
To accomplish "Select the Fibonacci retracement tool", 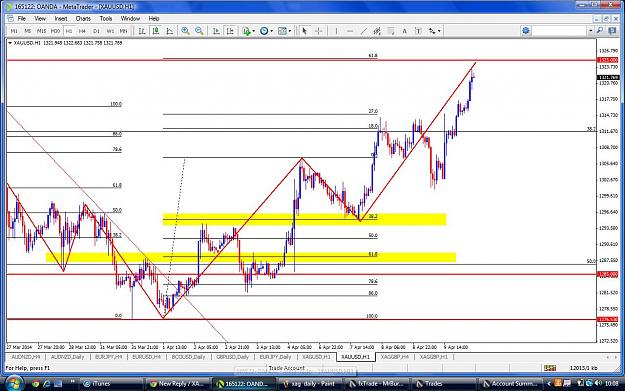I will (391, 31).
